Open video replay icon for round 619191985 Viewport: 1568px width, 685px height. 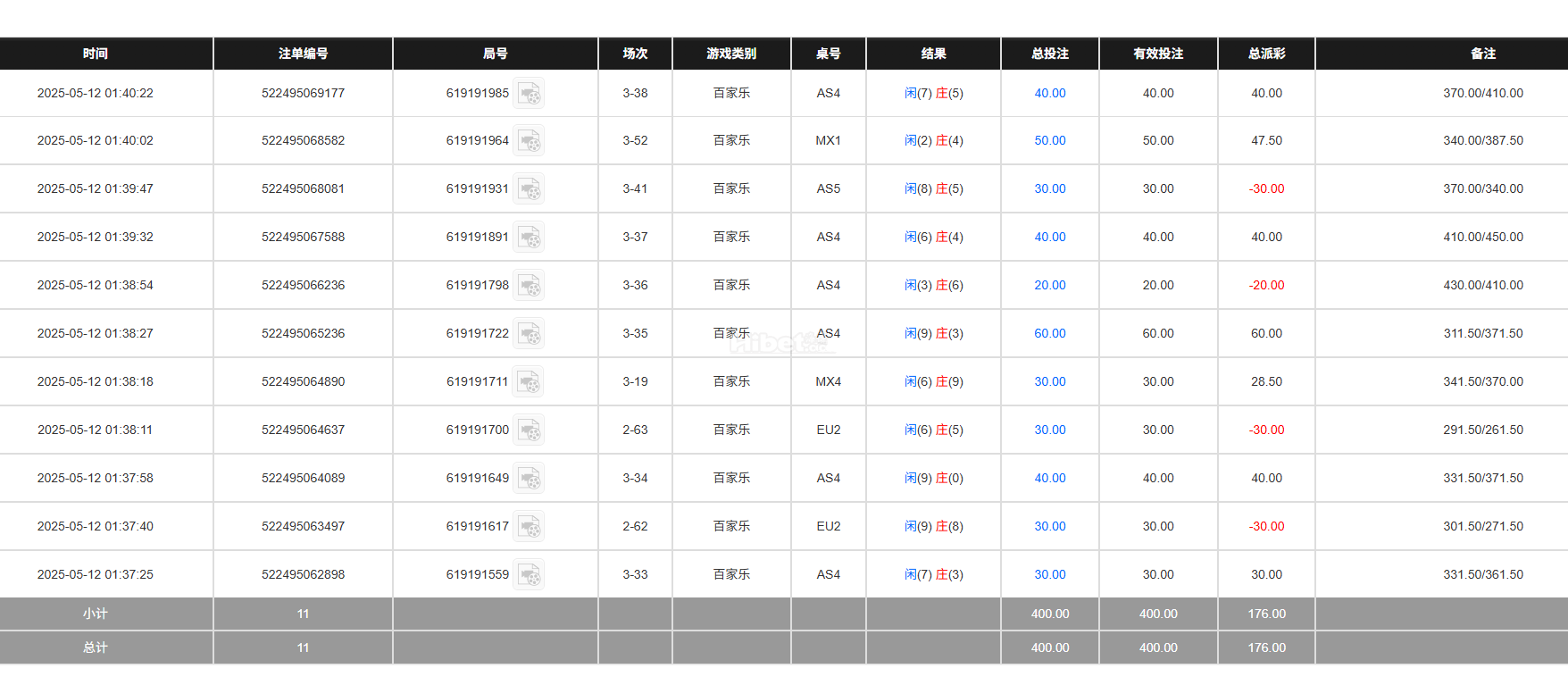[529, 94]
